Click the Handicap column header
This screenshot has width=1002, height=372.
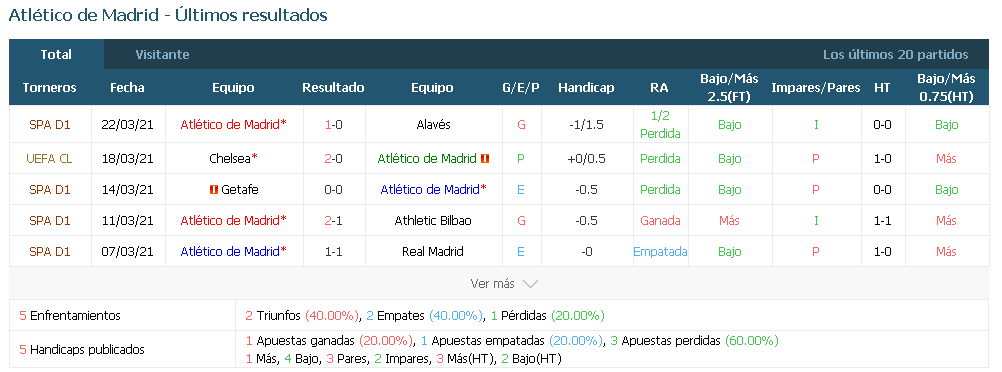pyautogui.click(x=586, y=88)
